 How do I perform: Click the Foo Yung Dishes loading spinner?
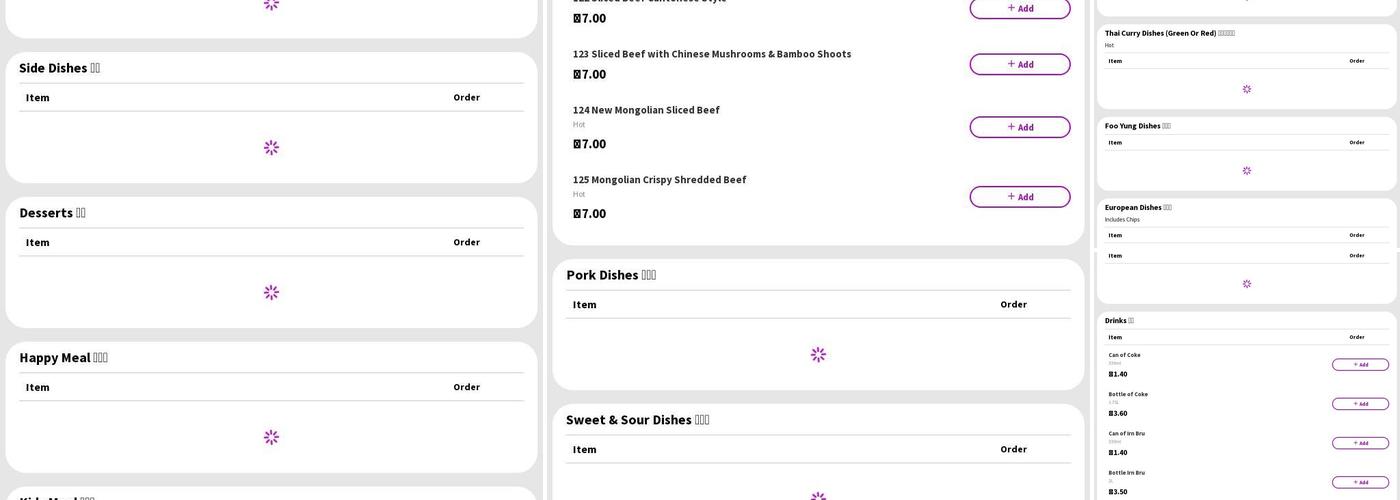1247,171
